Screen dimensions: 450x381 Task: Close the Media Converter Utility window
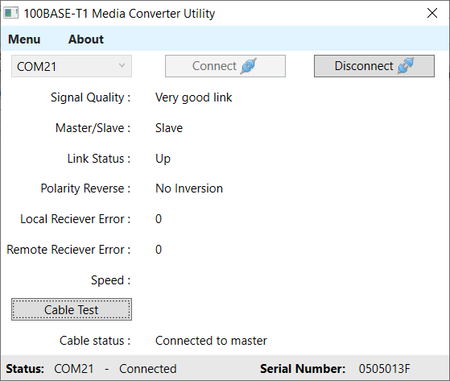tap(432, 13)
